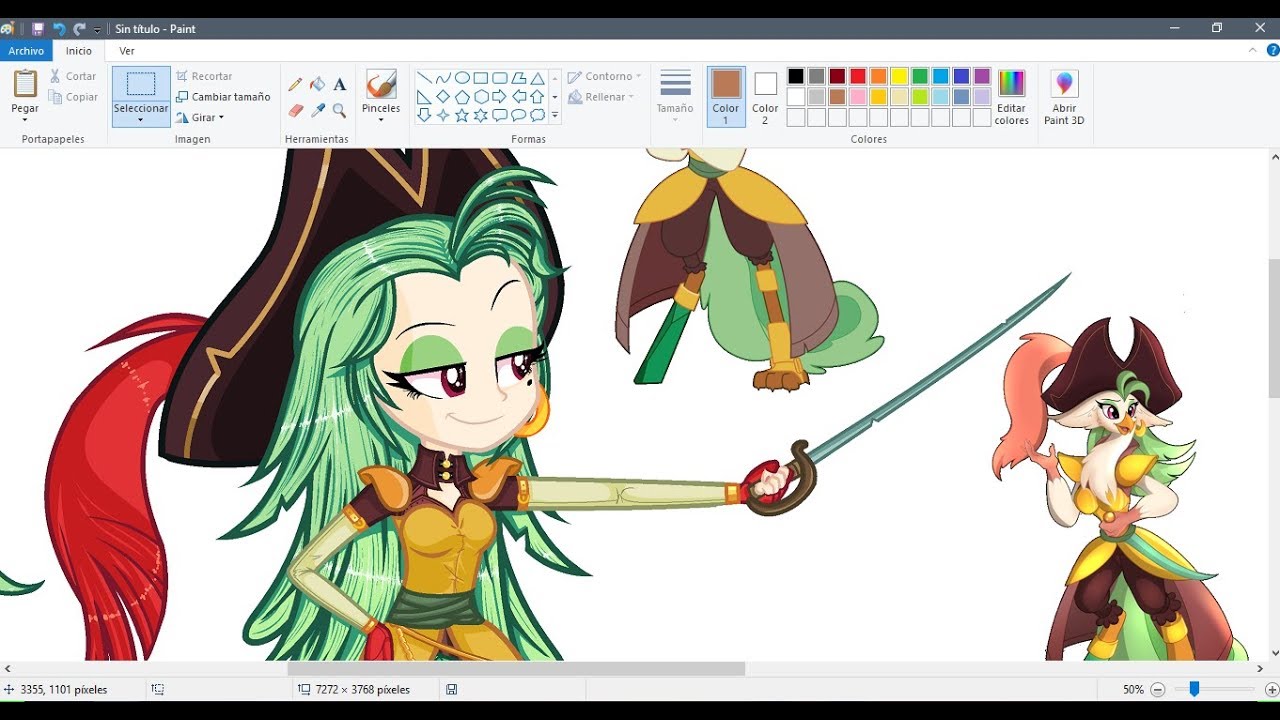
Task: Pick the green color swatch
Action: (x=920, y=76)
